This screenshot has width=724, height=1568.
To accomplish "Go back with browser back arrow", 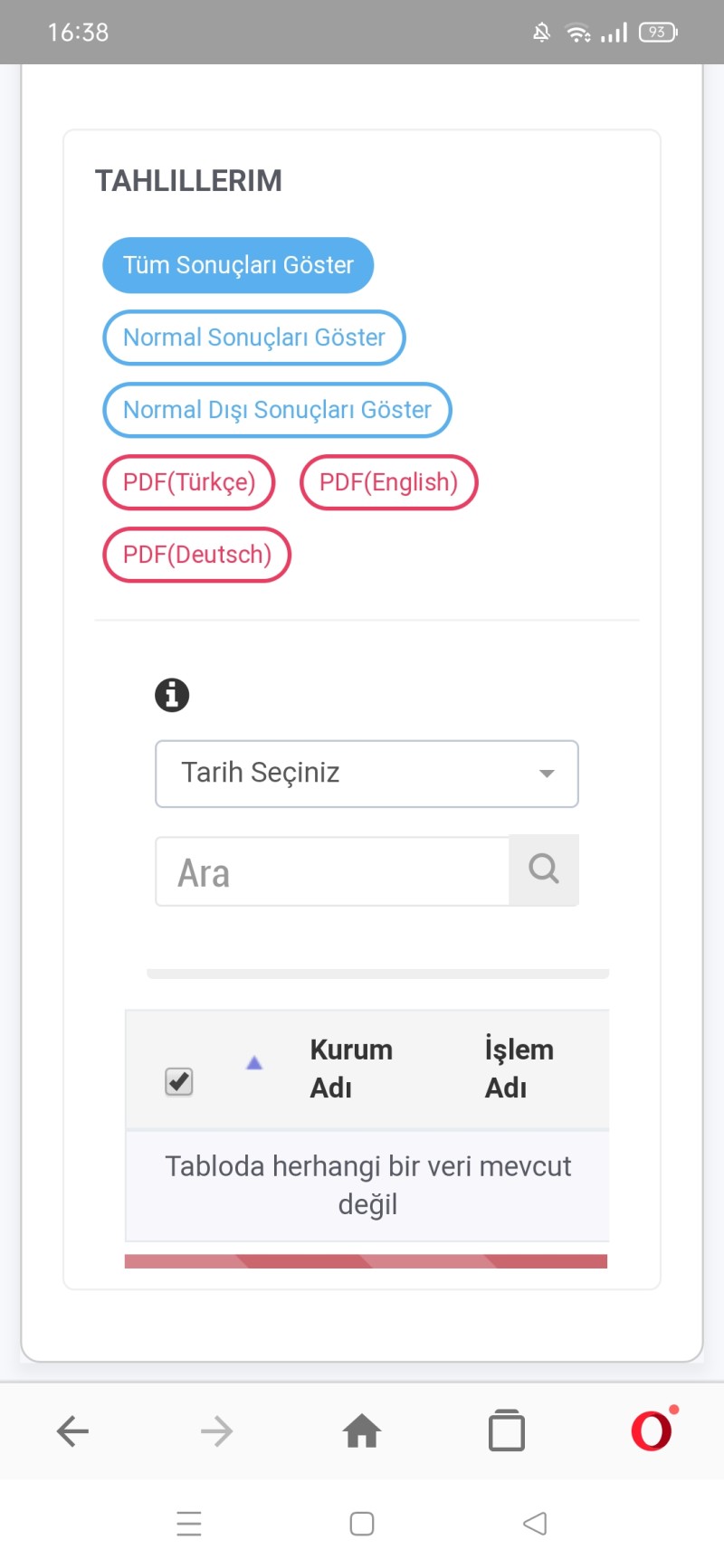I will click(x=72, y=1431).
